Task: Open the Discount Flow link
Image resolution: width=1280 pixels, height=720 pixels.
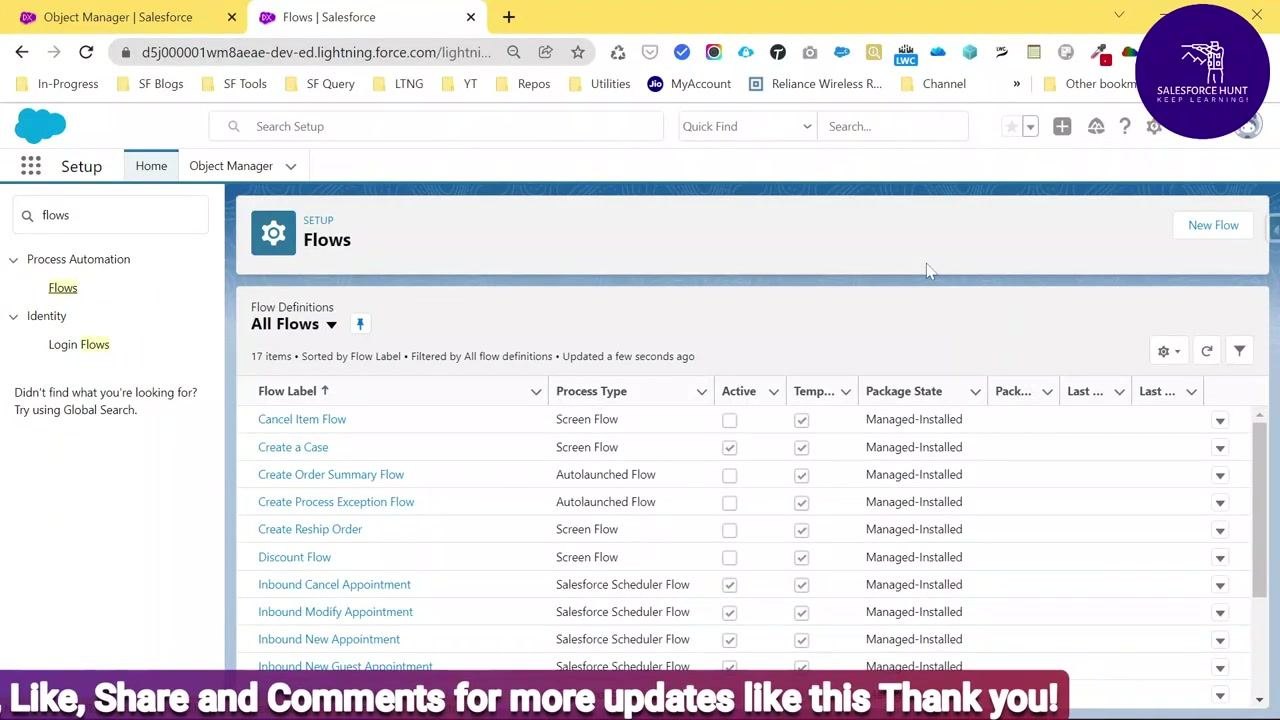Action: click(294, 557)
